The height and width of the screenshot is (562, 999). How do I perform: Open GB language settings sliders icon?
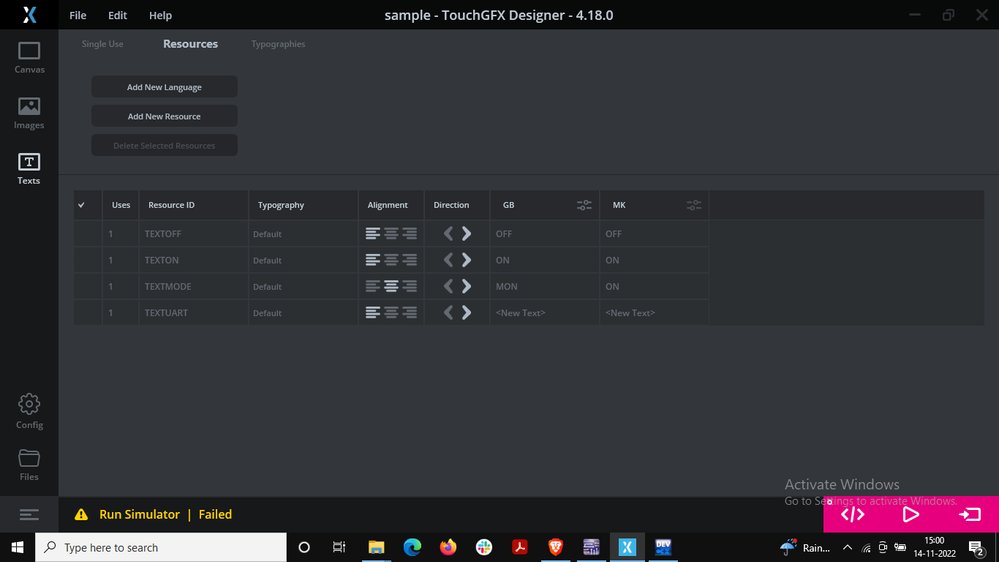(x=584, y=205)
